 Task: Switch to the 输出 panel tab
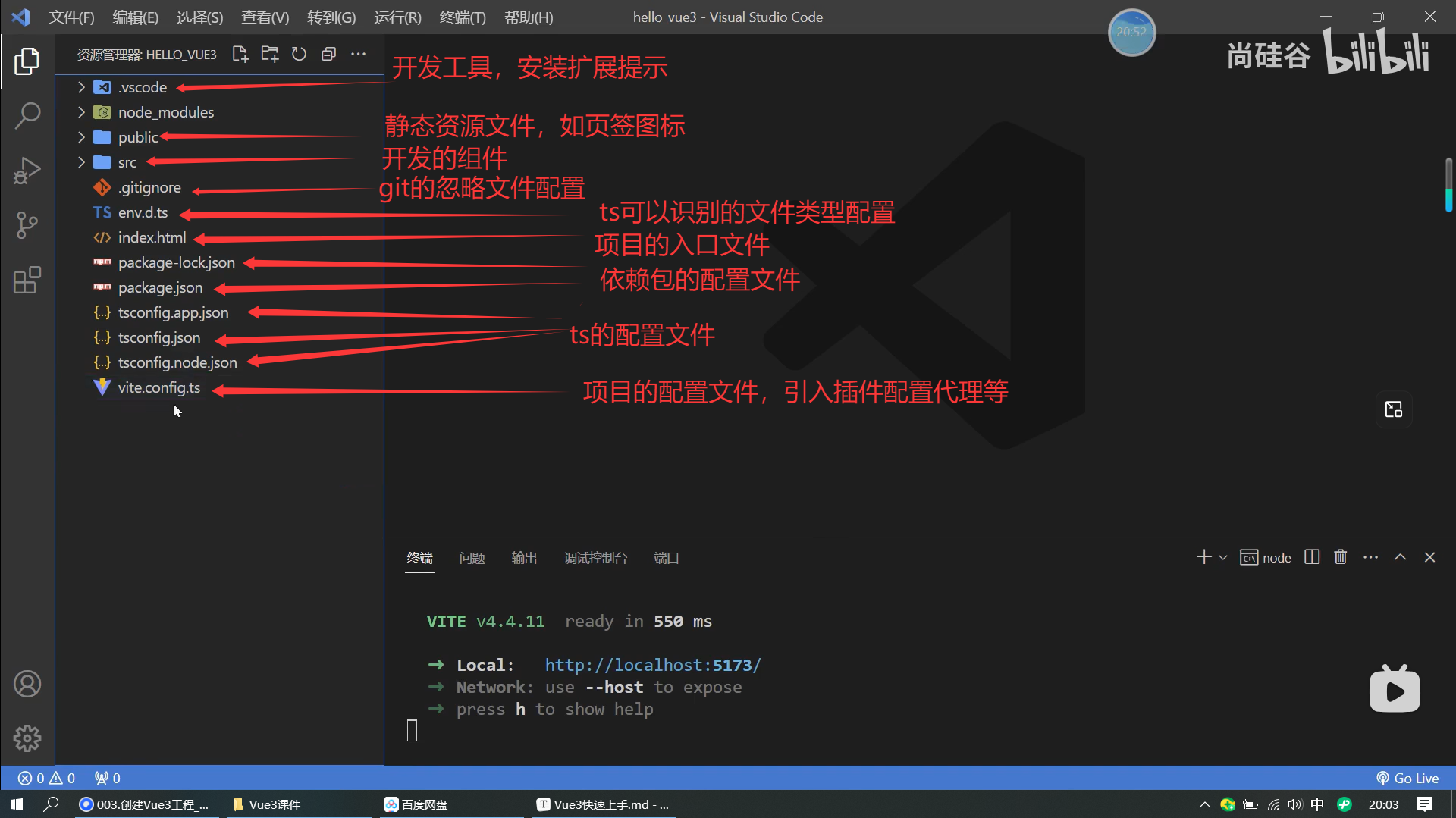(524, 558)
